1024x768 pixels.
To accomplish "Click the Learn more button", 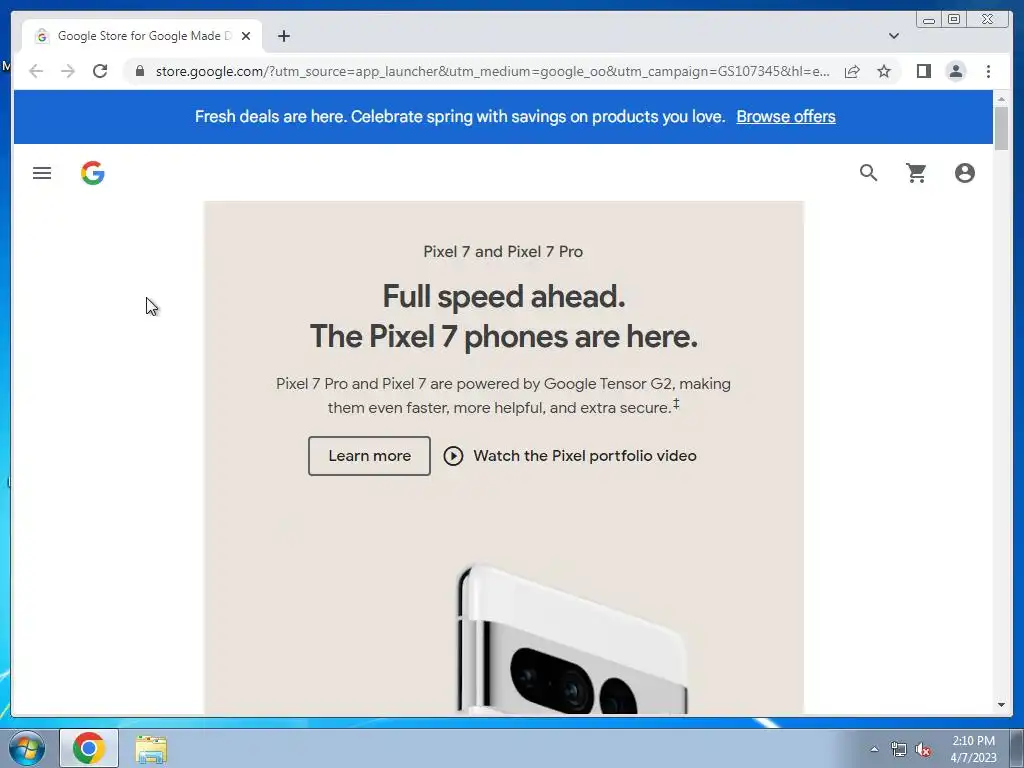I will click(369, 456).
